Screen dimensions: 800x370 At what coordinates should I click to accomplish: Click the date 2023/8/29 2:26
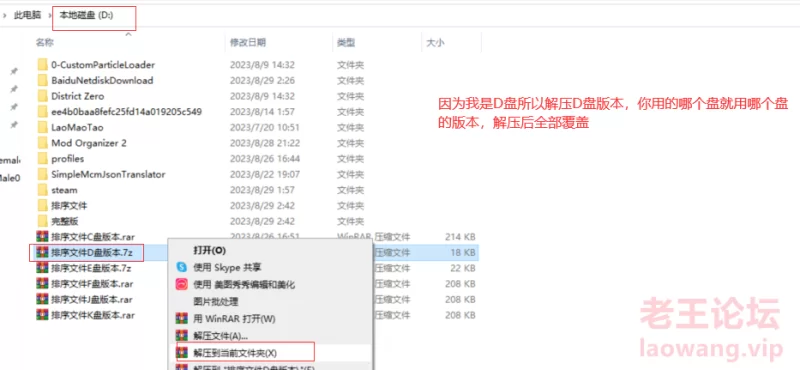[262, 80]
